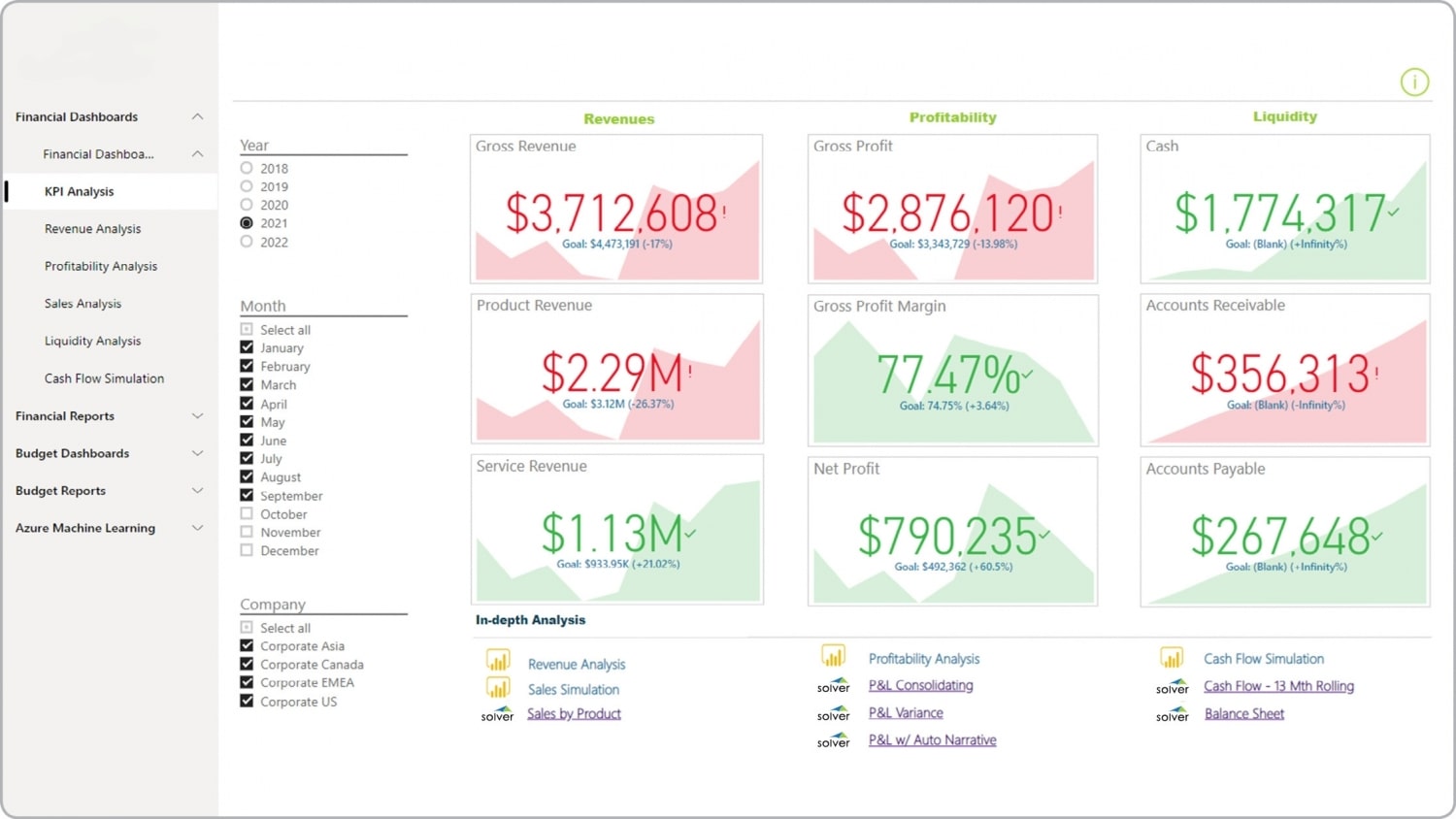Open Cash Flow - 13 Mth Rolling link
Screen dimensions: 1456x819
click(x=1278, y=686)
